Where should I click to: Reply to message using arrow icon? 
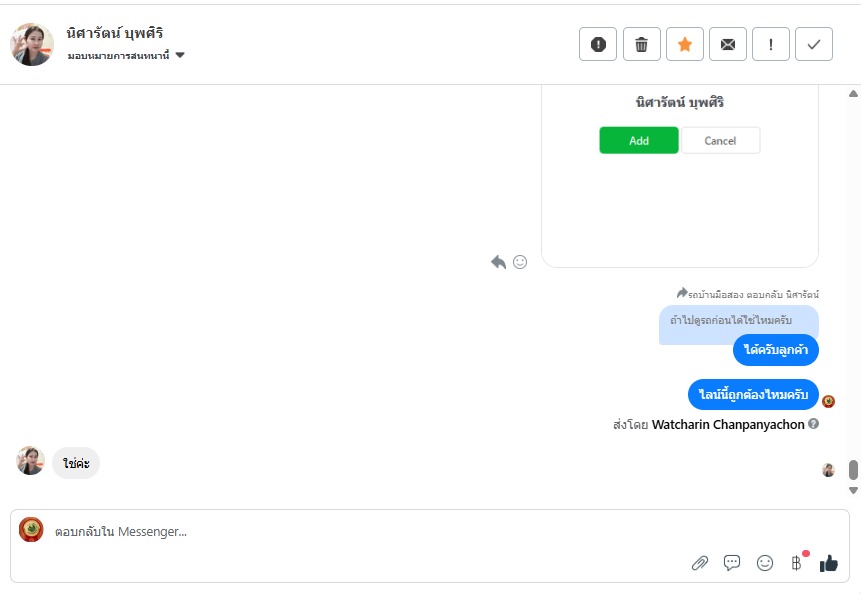click(499, 262)
